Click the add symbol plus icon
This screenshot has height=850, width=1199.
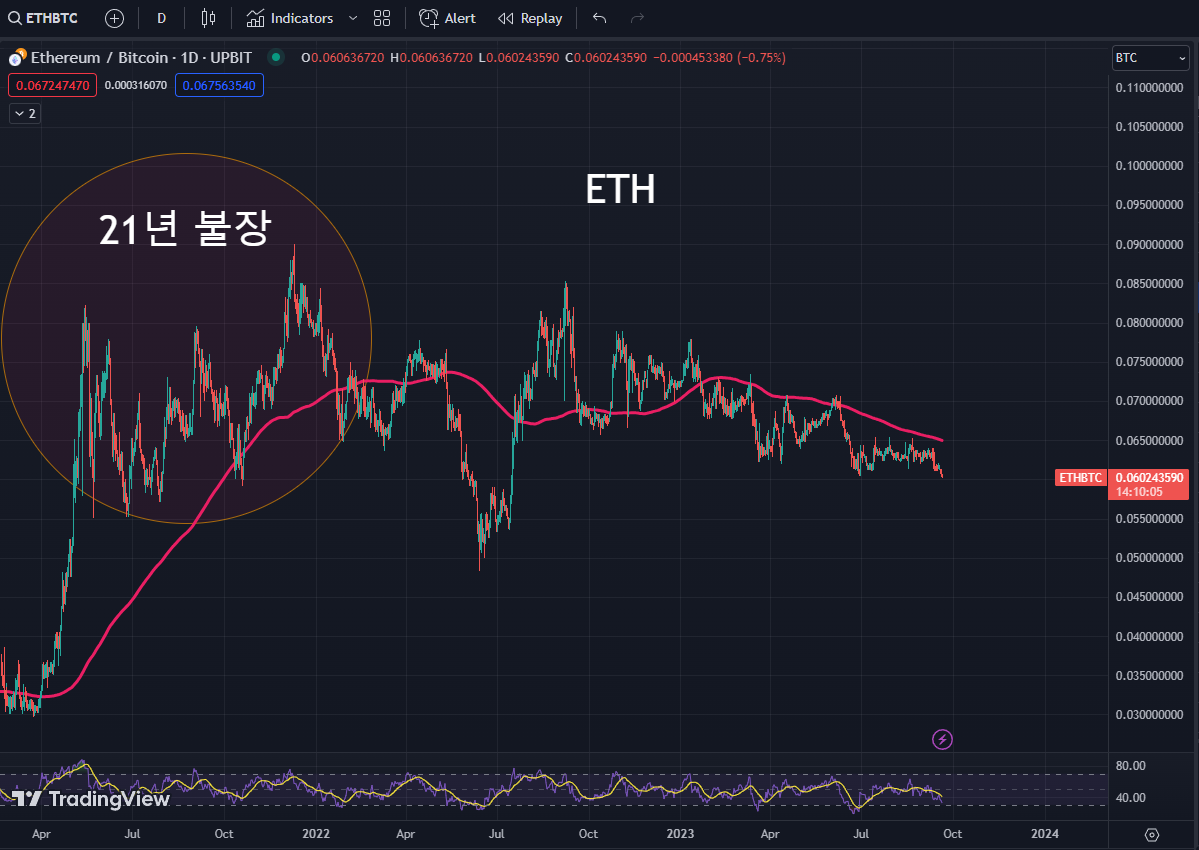tap(115, 18)
